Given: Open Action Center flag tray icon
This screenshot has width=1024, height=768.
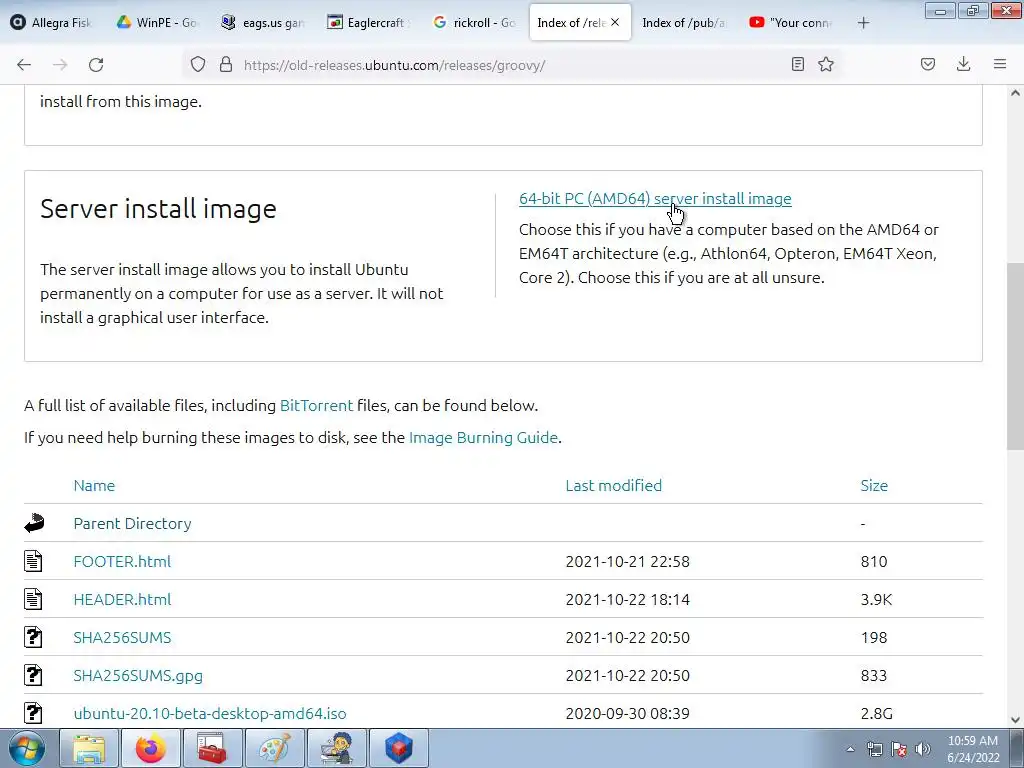Looking at the screenshot, I should (x=899, y=750).
